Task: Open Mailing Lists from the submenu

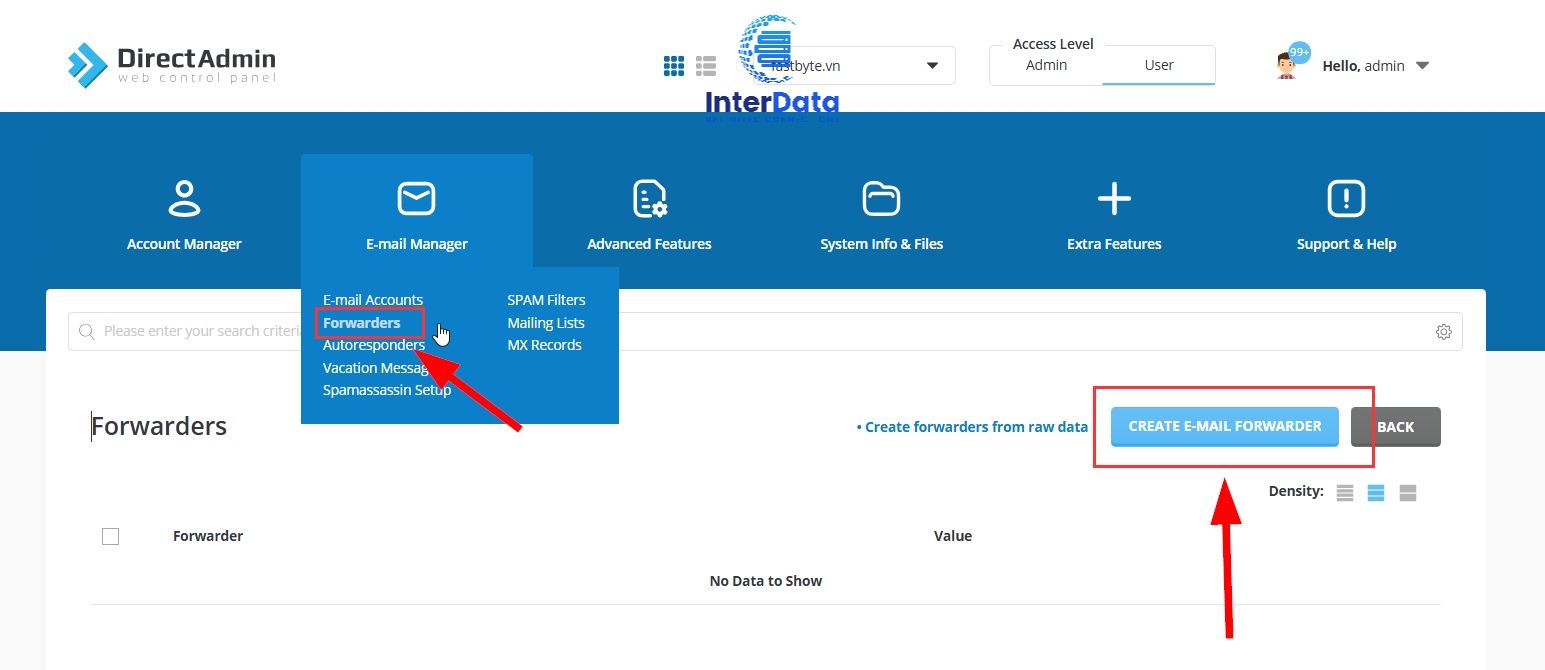Action: 546,323
